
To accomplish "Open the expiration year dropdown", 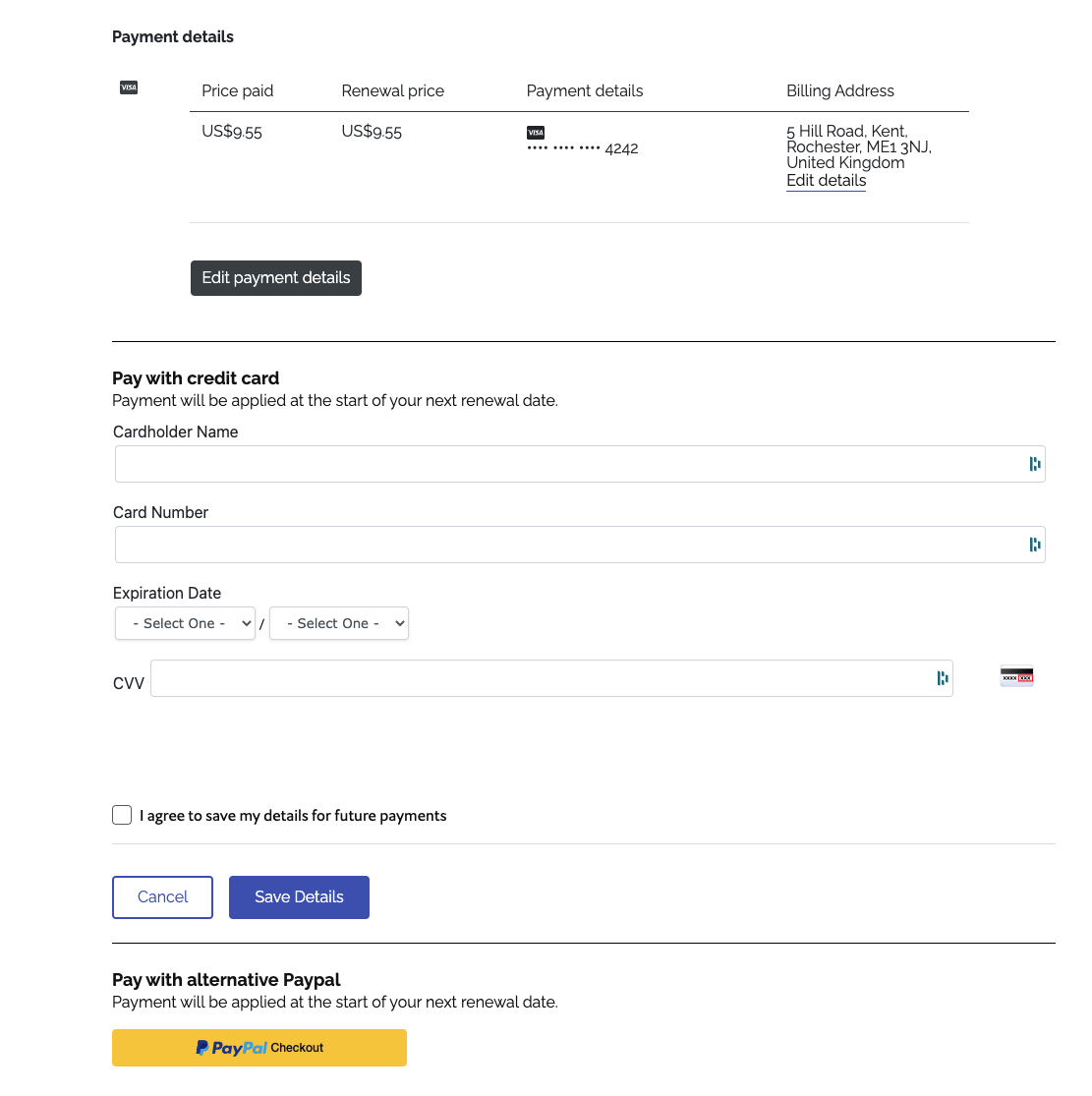I will point(338,623).
